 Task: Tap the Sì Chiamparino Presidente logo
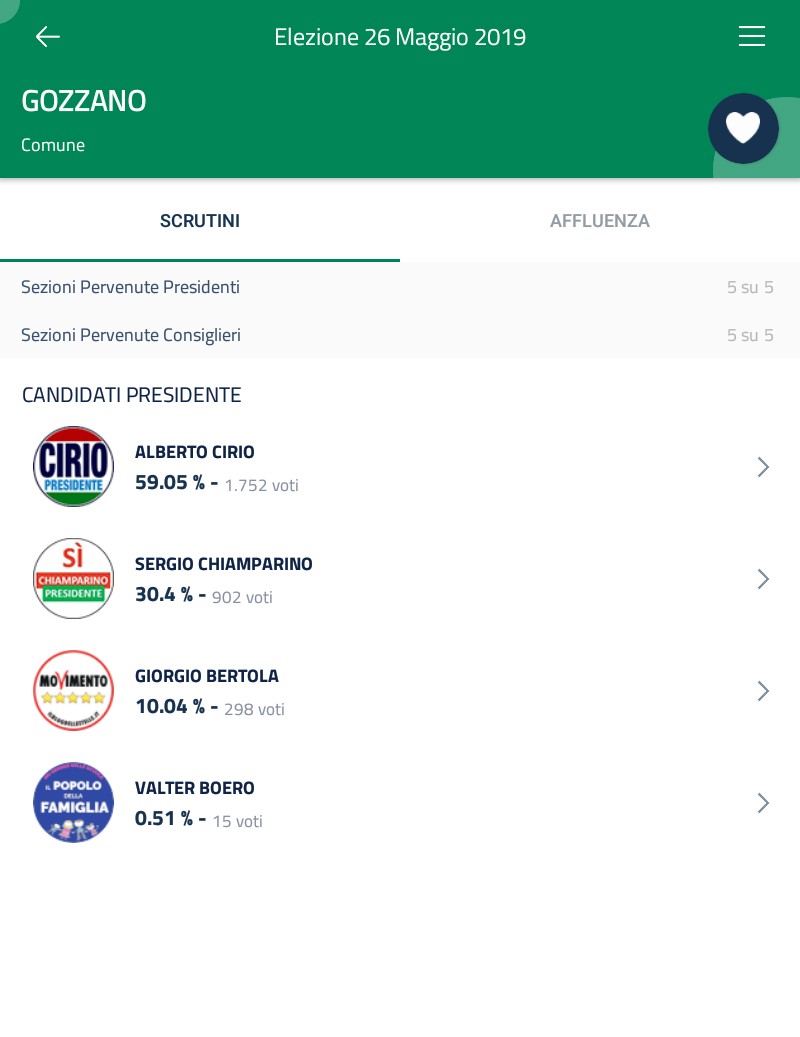pos(73,578)
